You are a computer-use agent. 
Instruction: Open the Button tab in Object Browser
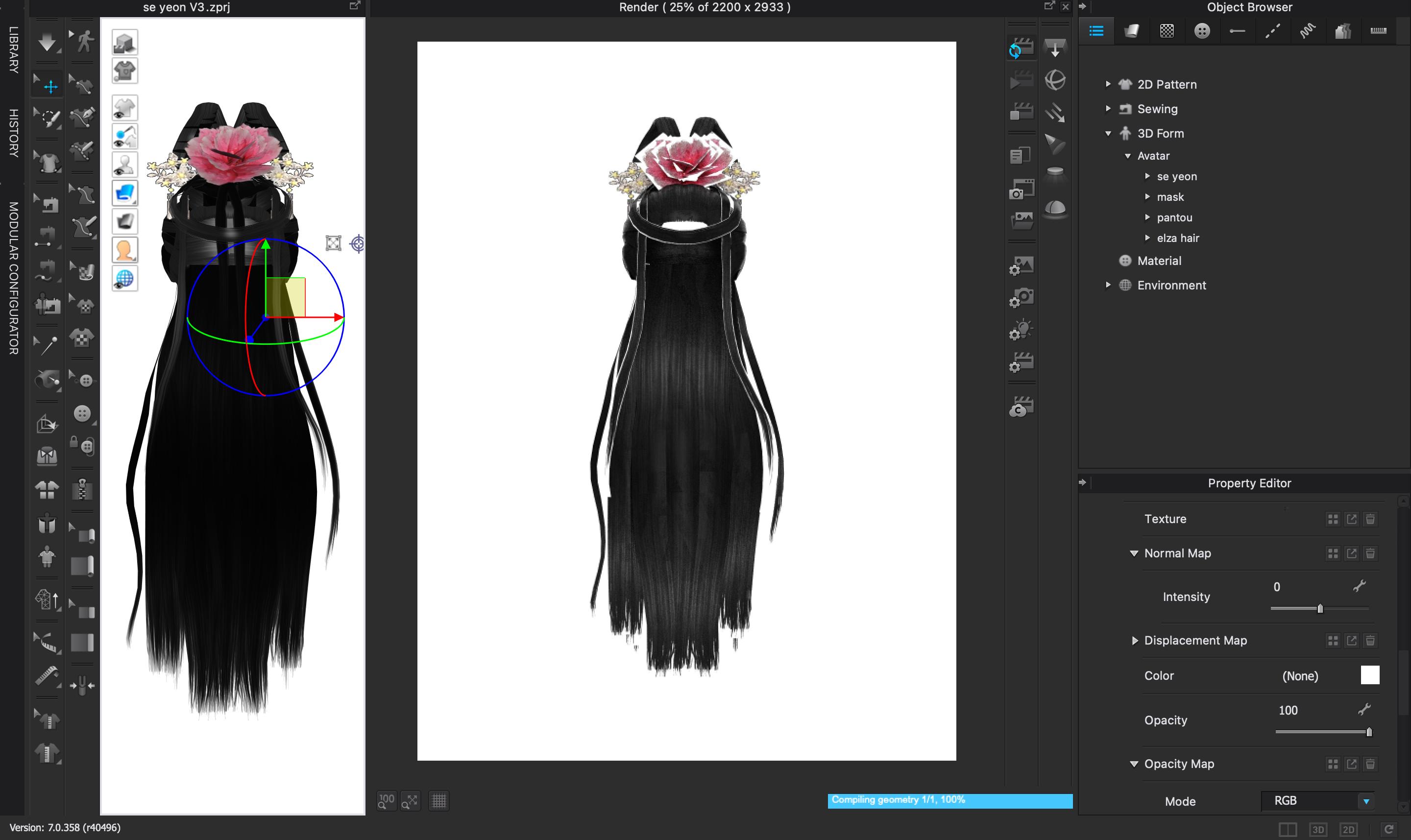point(1201,30)
